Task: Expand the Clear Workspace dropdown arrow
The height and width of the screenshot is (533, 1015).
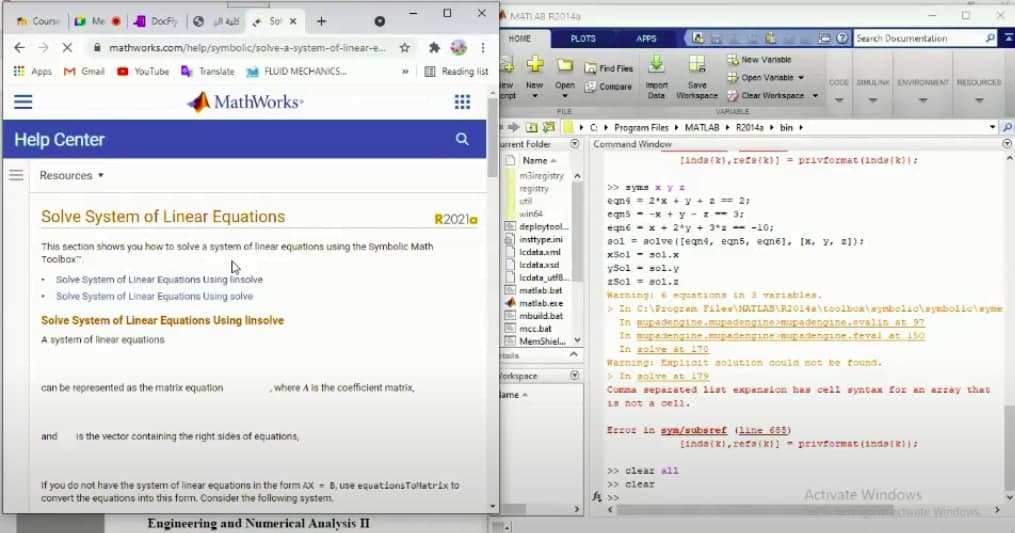Action: pos(815,96)
